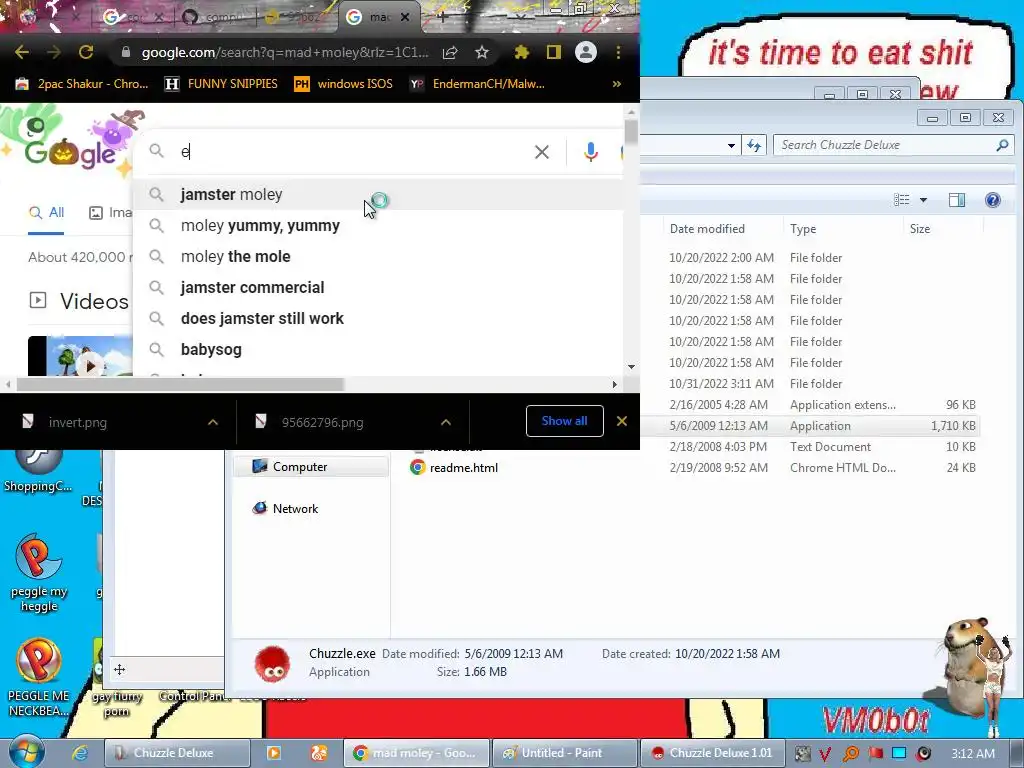Screen dimensions: 1024x768
Task: Open a new Chrome tab with plus
Action: (x=442, y=17)
